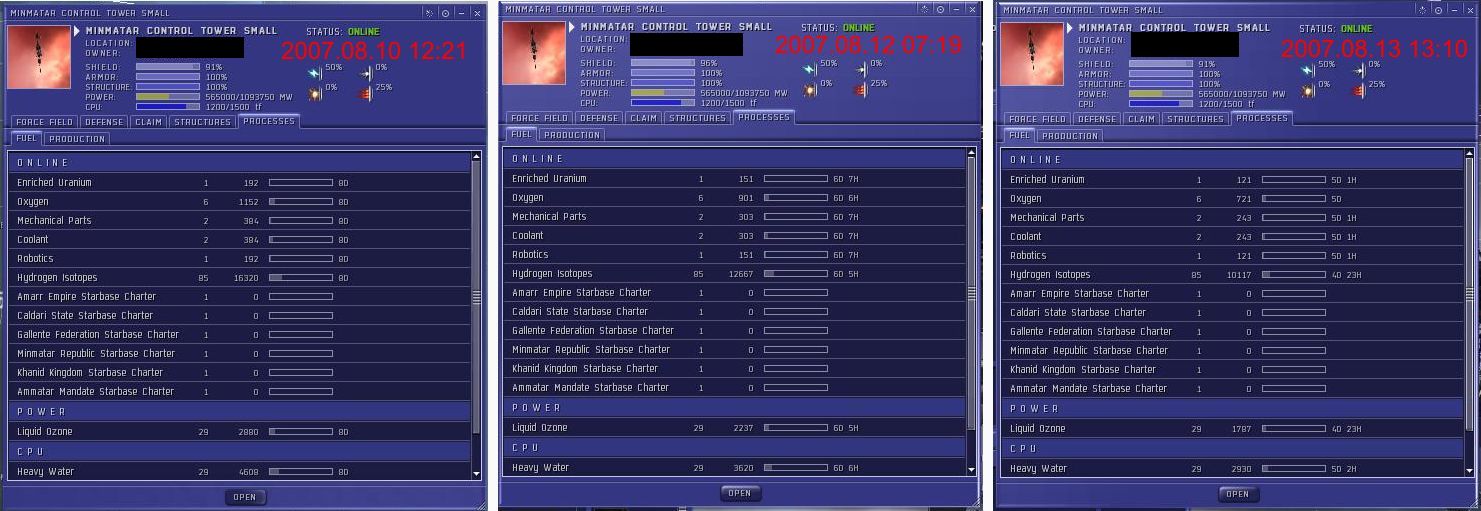1481x511 pixels.
Task: Click the control tower portrait, 08.12 window
Action: (x=534, y=54)
